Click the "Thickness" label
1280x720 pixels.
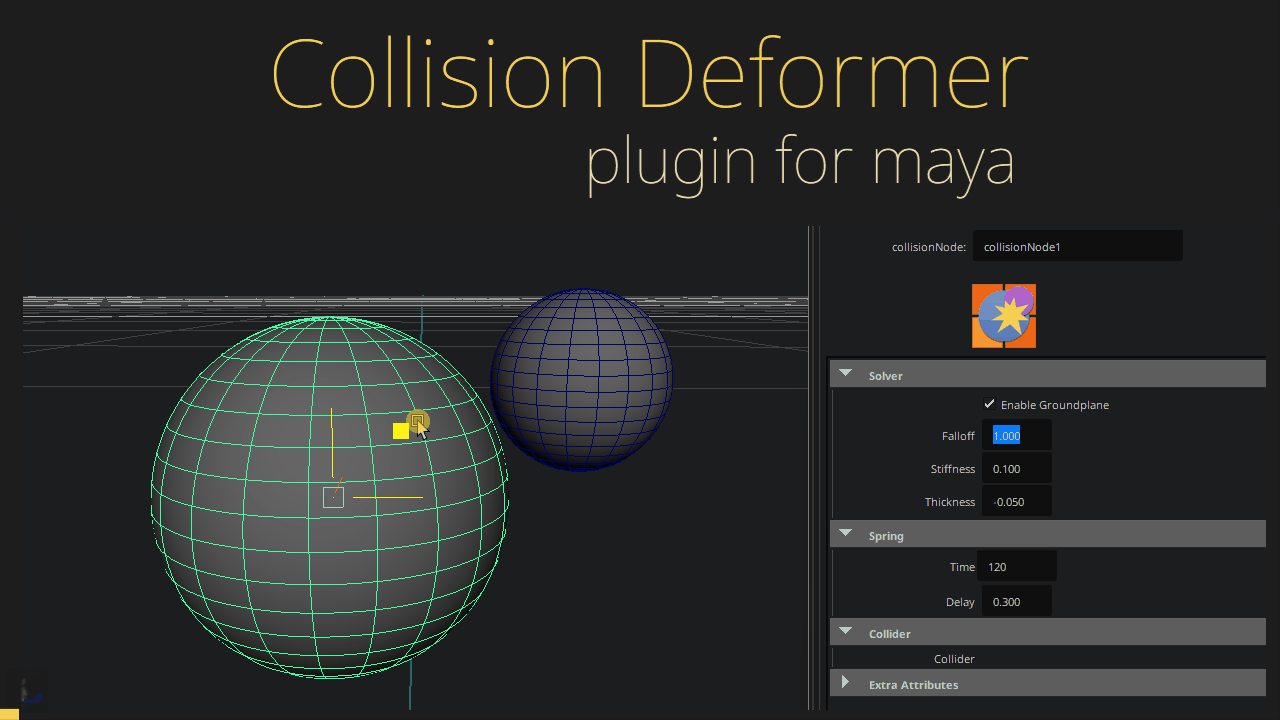point(950,502)
